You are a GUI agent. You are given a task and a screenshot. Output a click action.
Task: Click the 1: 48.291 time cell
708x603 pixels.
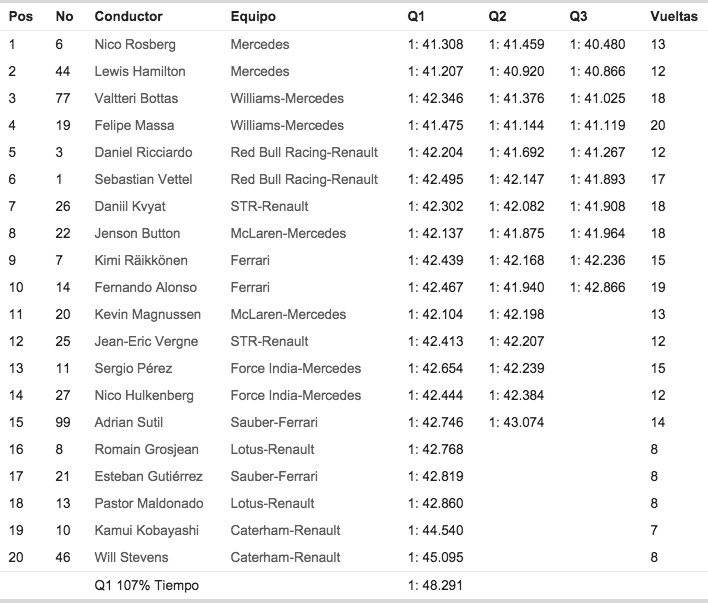point(436,585)
